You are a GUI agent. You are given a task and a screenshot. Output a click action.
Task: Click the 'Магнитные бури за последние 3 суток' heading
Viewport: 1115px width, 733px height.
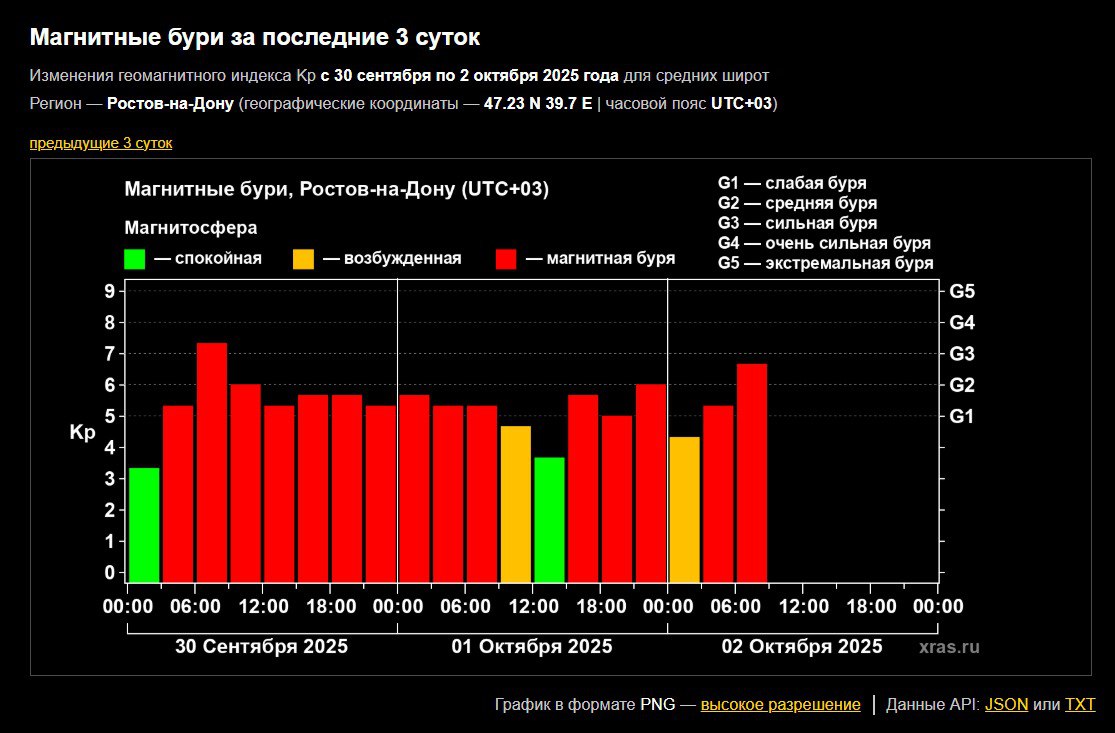[255, 38]
